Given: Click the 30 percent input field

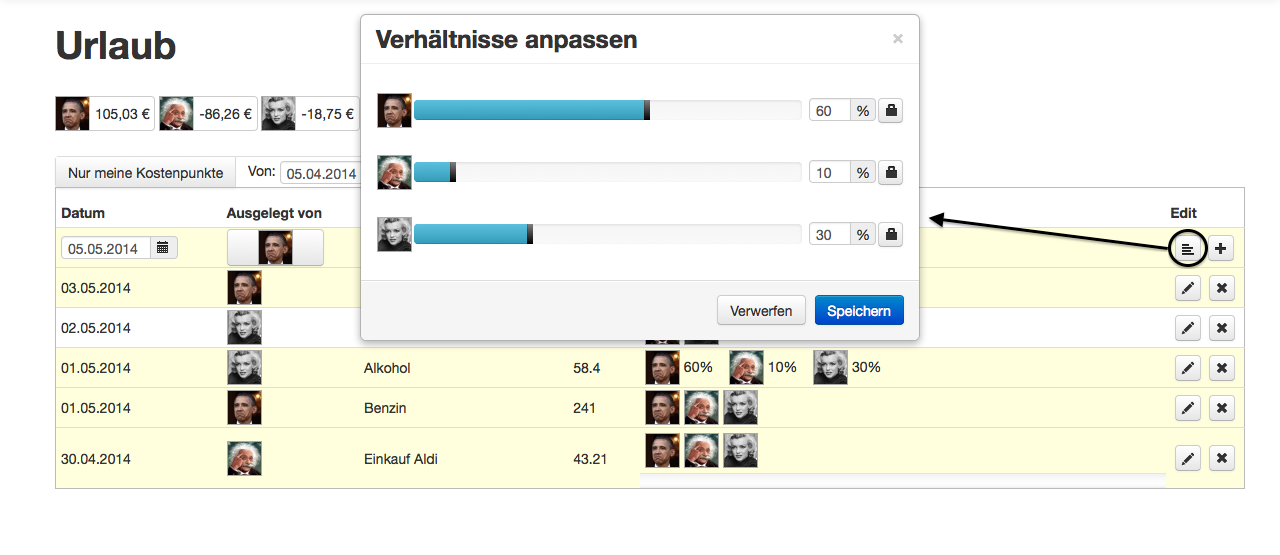Looking at the screenshot, I should 829,235.
